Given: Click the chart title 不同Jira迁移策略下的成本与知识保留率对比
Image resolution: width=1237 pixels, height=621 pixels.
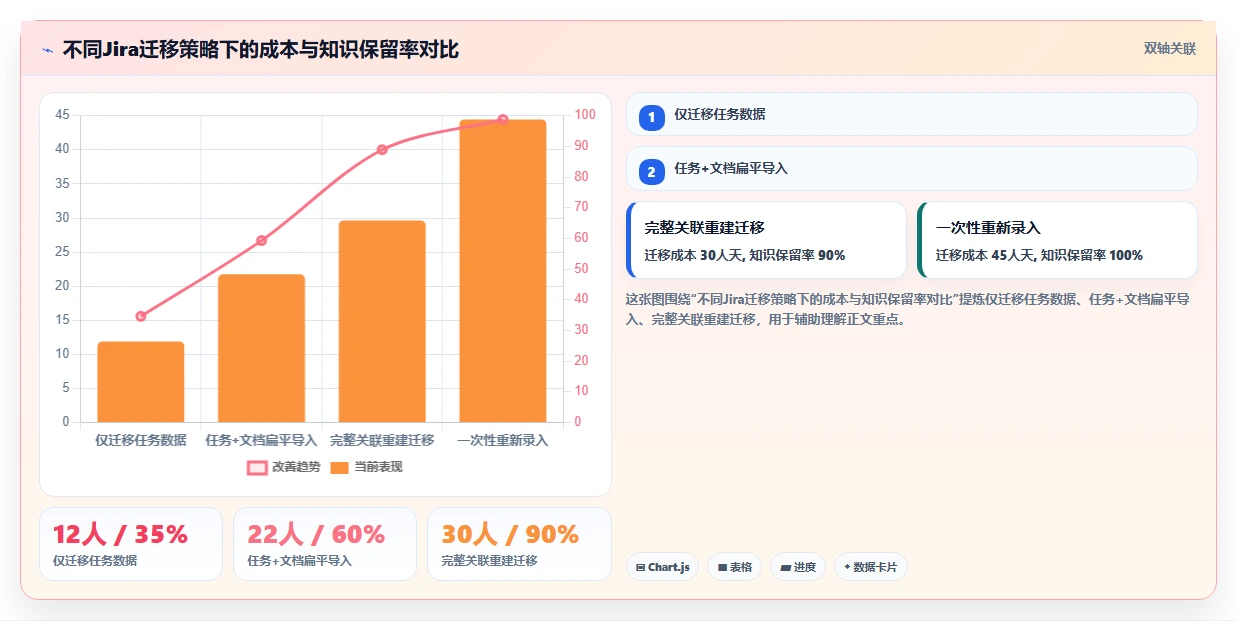Looking at the screenshot, I should pyautogui.click(x=261, y=49).
